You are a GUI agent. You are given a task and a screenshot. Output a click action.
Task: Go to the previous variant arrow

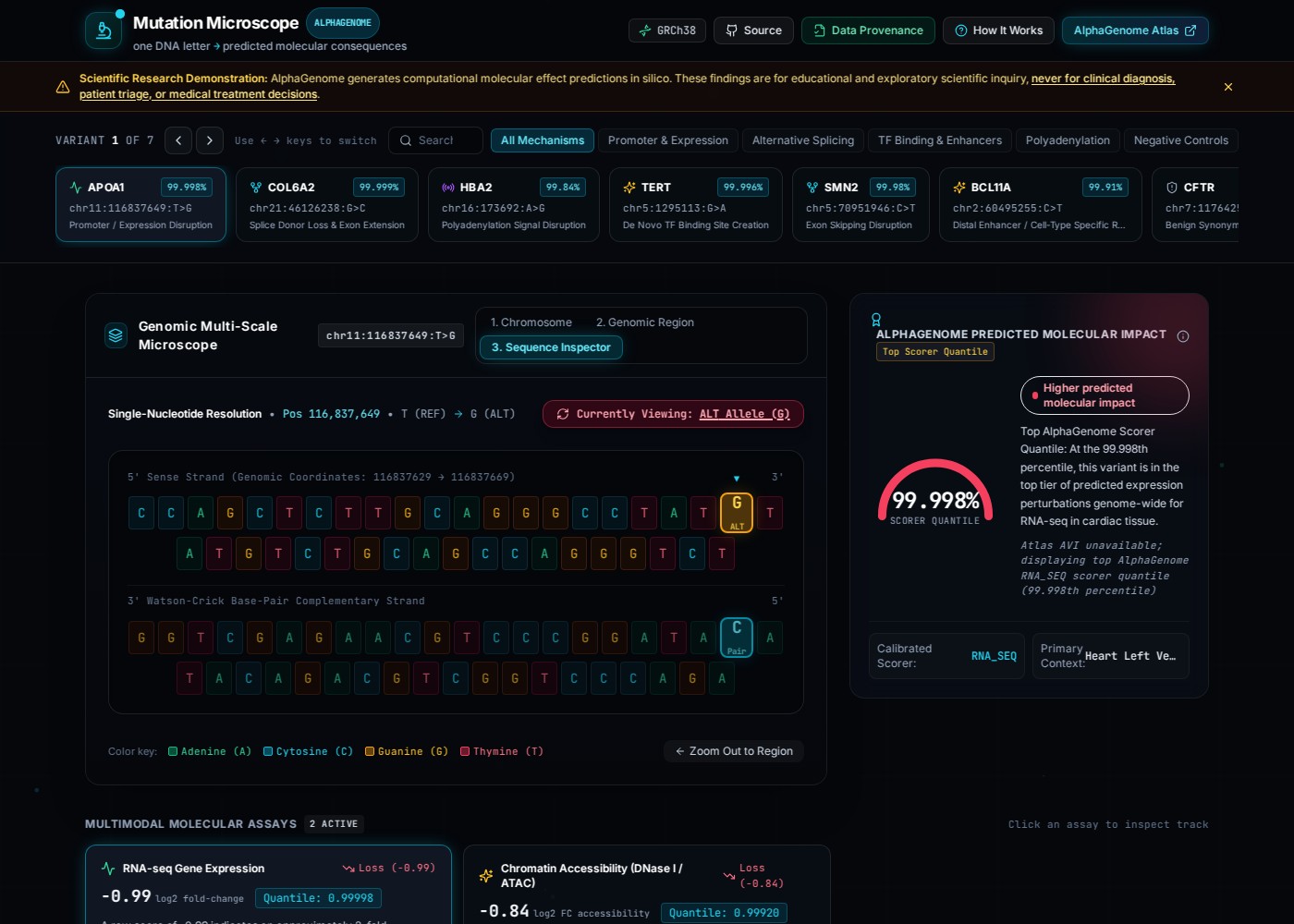point(178,140)
